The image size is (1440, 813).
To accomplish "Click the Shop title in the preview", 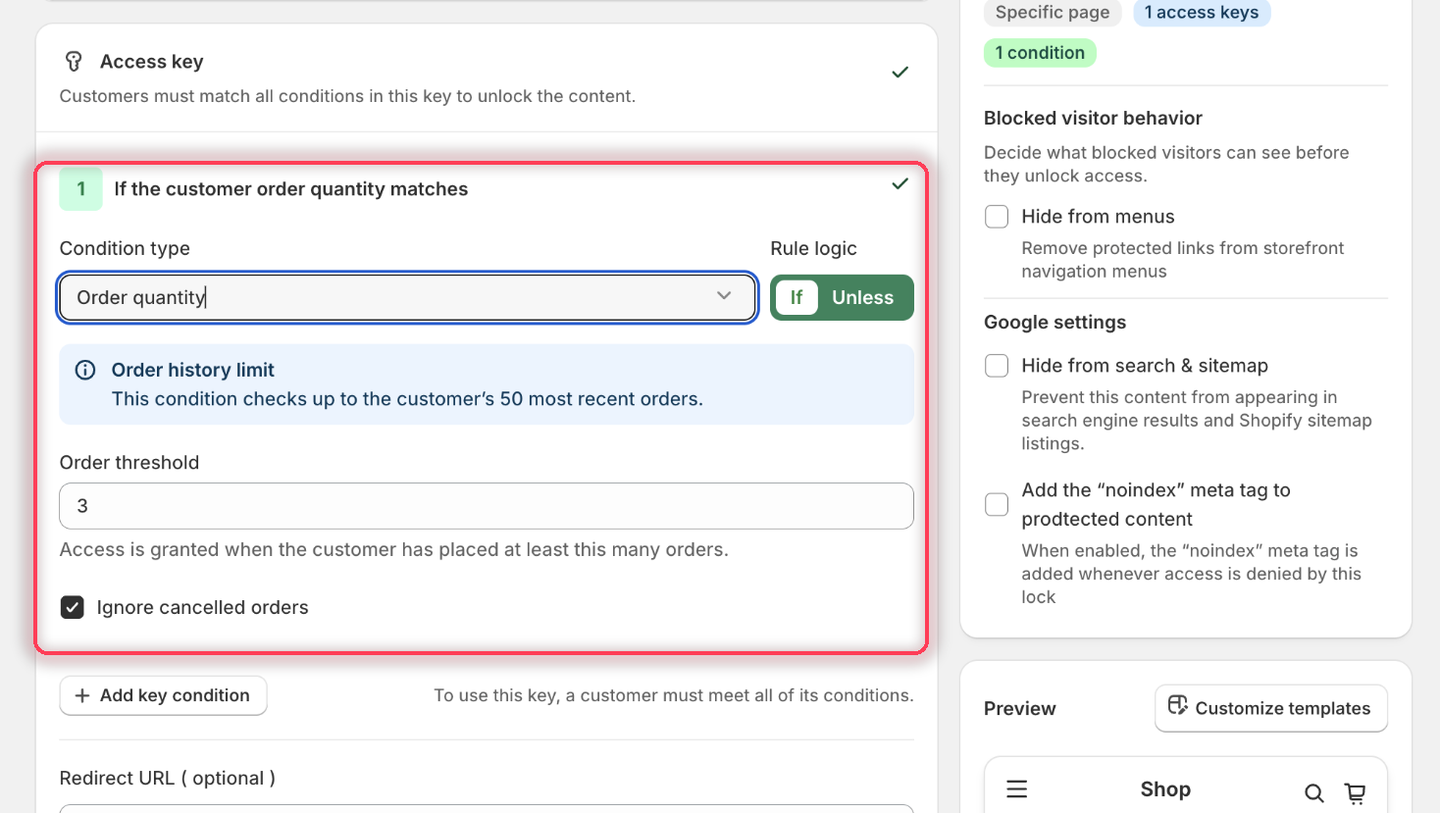I will click(1165, 790).
